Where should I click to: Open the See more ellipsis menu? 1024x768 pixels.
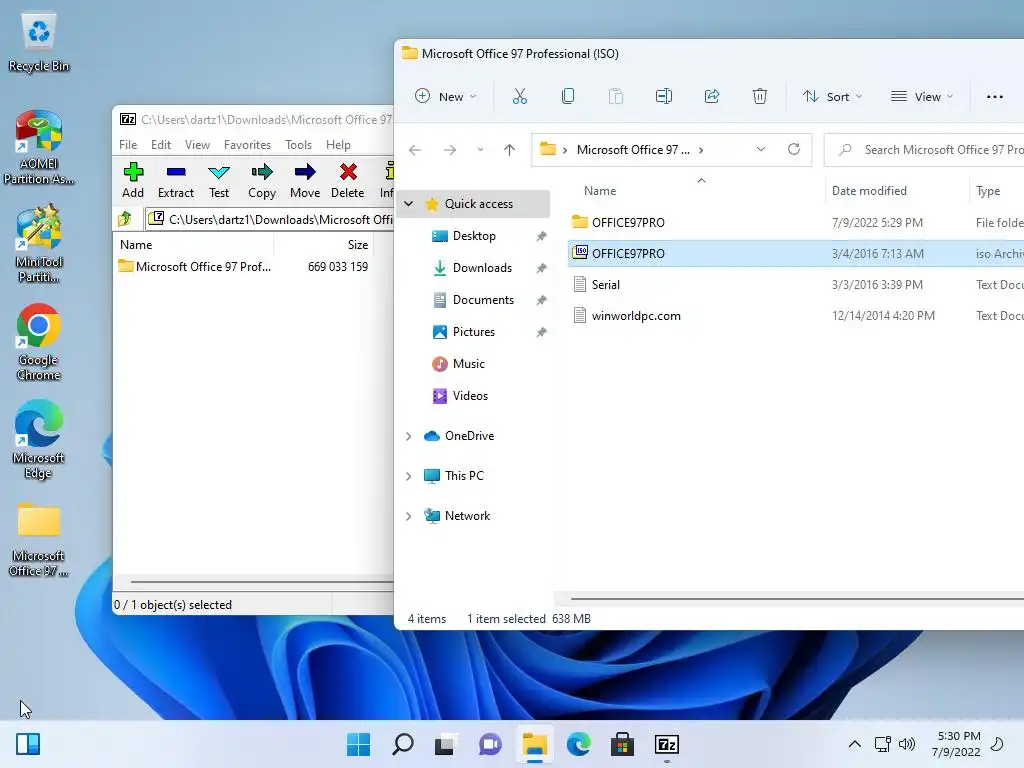point(995,97)
